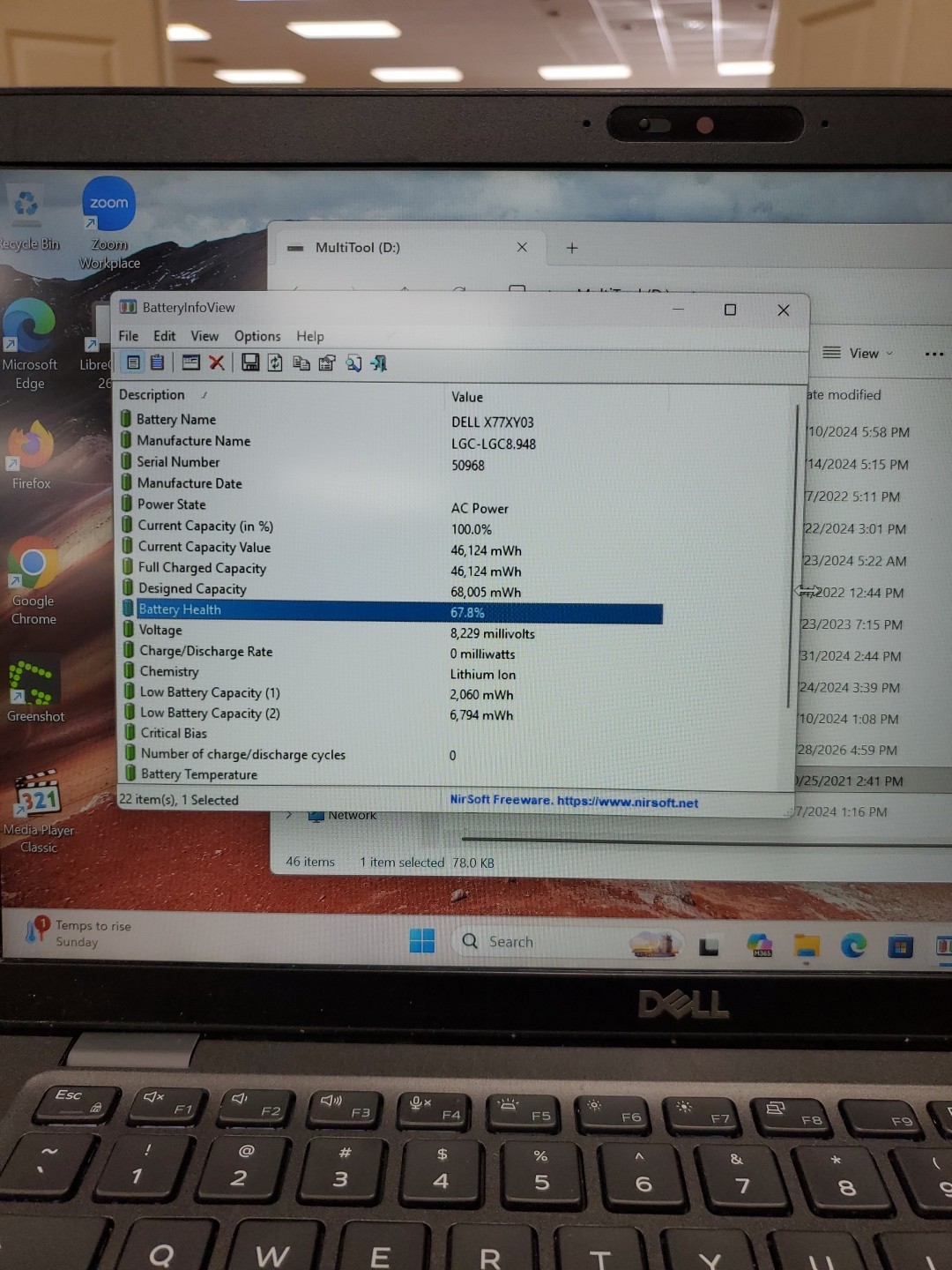Select the Current Capacity (in %) row
Screen dimensions: 952x1270
coord(392,526)
